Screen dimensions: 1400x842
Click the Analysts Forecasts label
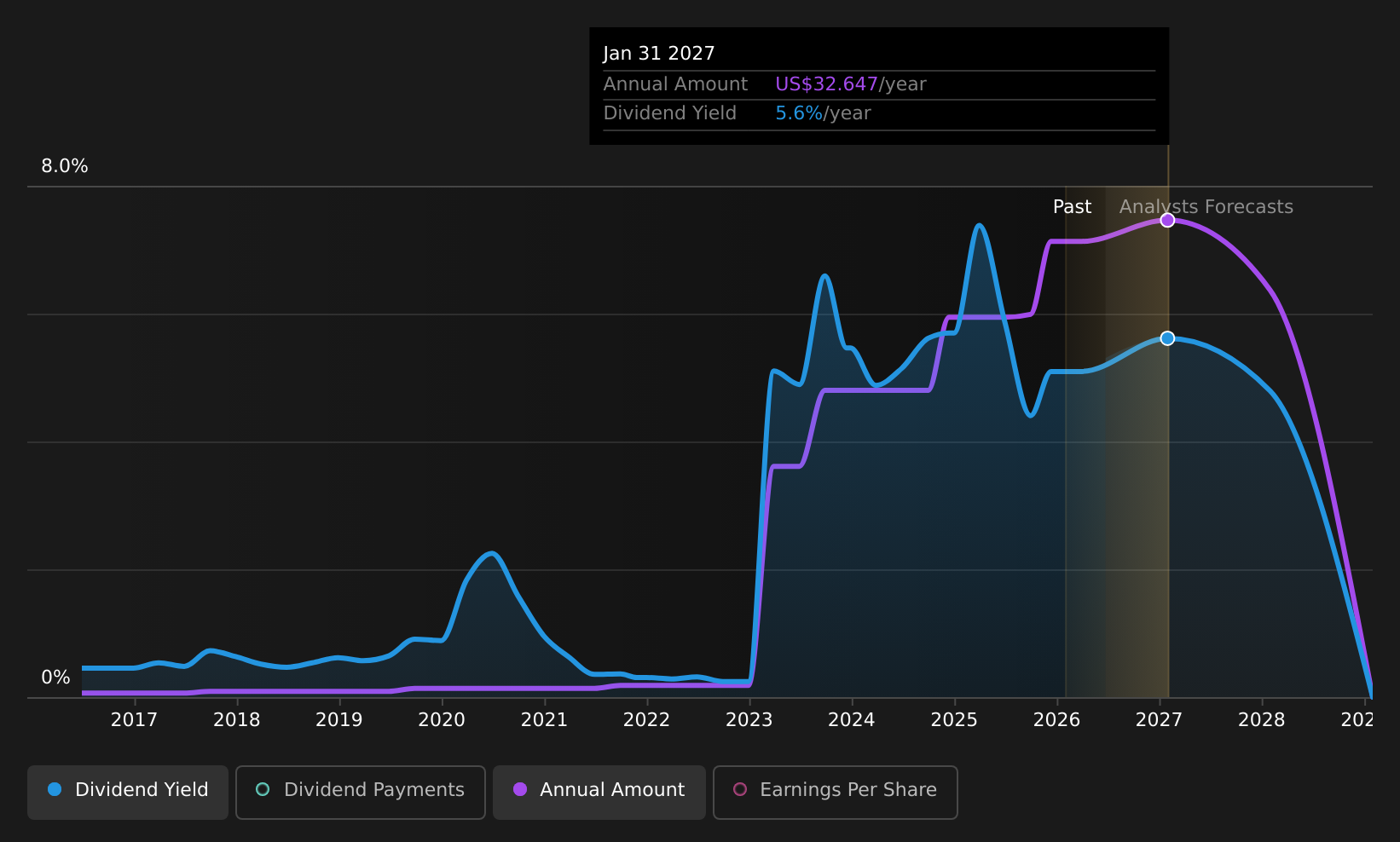(1206, 207)
